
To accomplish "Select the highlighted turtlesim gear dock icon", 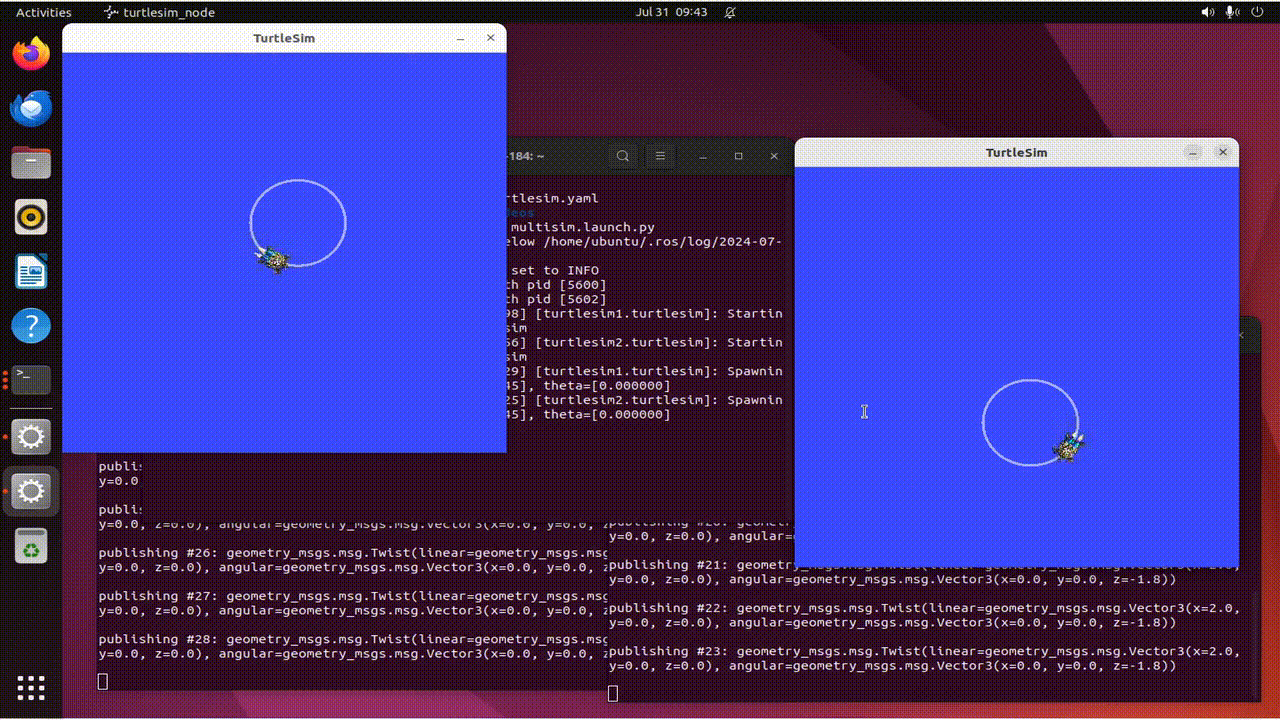I will coord(31,490).
